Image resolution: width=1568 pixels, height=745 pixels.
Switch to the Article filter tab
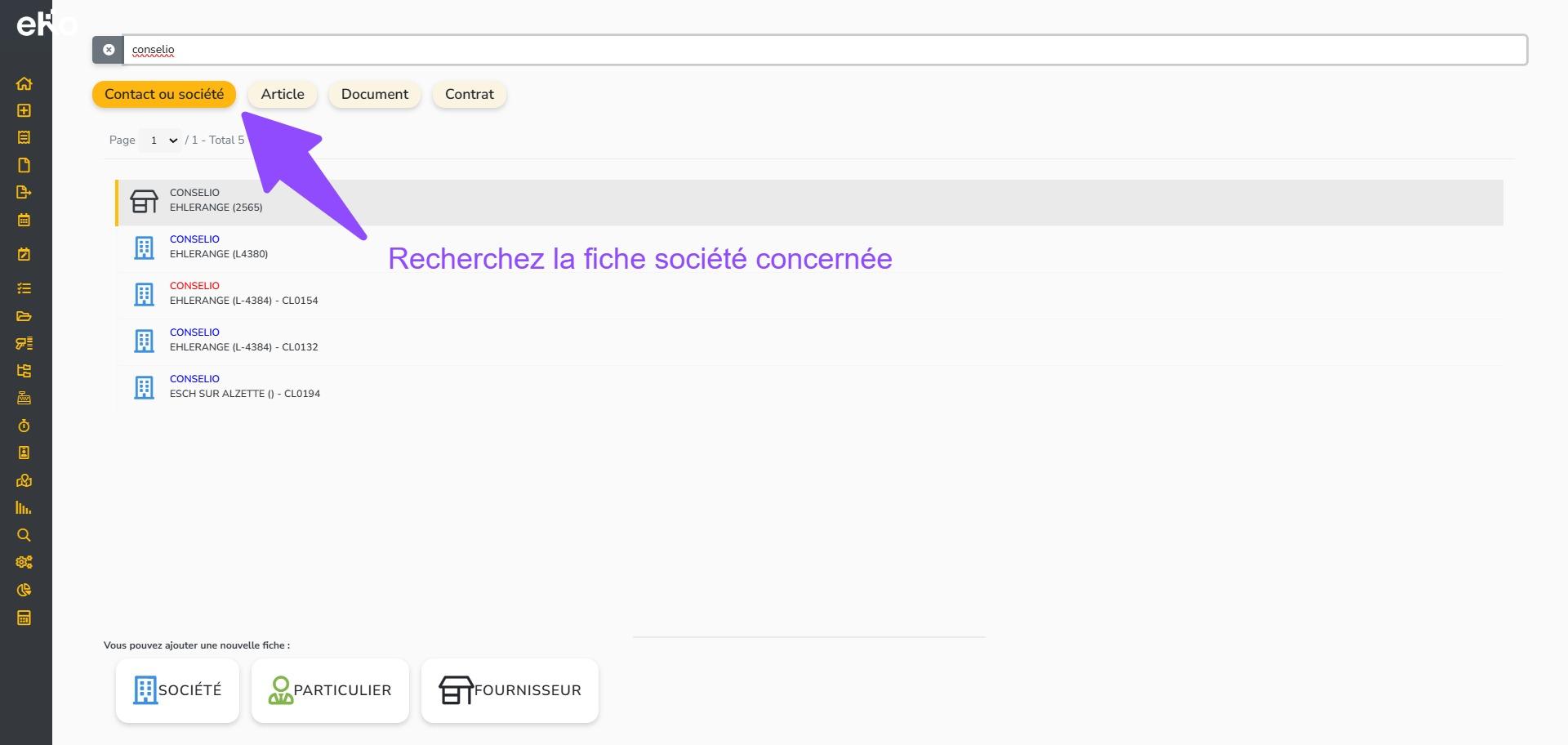pos(283,94)
